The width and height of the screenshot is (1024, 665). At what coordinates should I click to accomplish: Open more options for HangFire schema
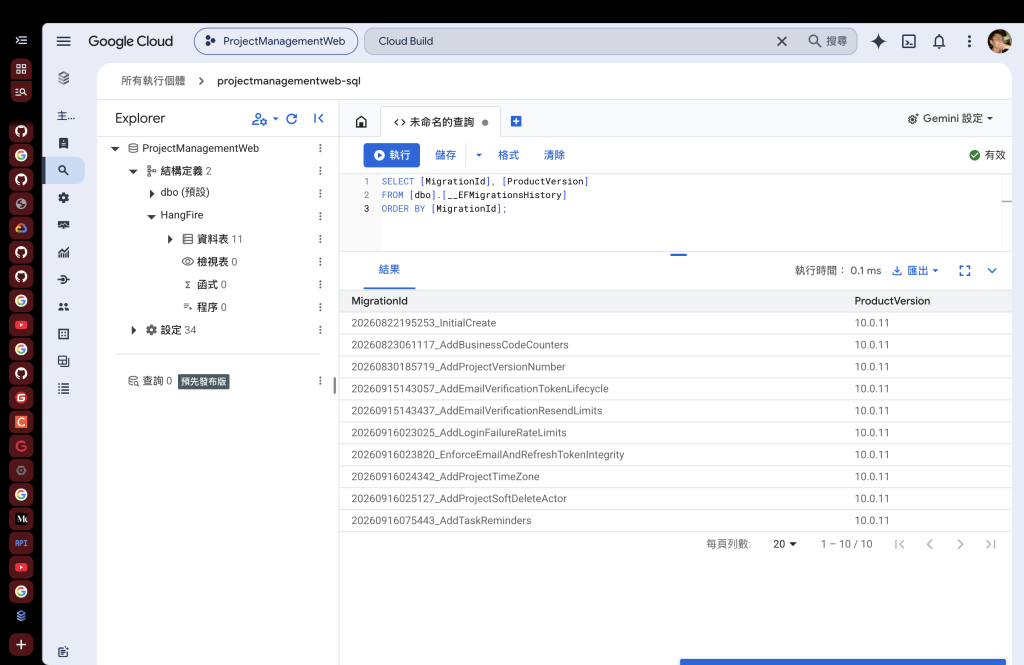click(x=320, y=216)
